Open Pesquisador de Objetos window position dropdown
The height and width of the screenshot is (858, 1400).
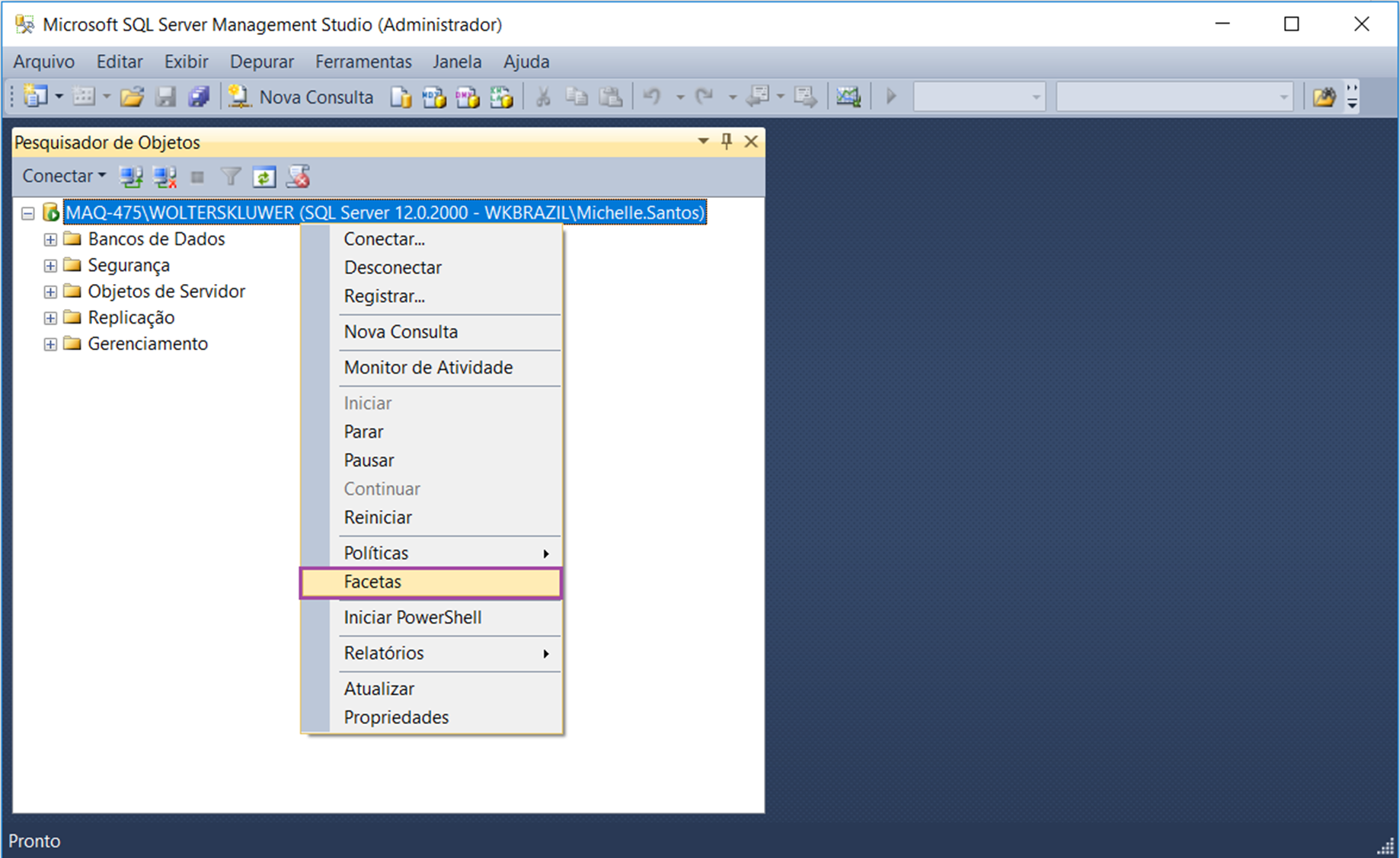pyautogui.click(x=703, y=142)
